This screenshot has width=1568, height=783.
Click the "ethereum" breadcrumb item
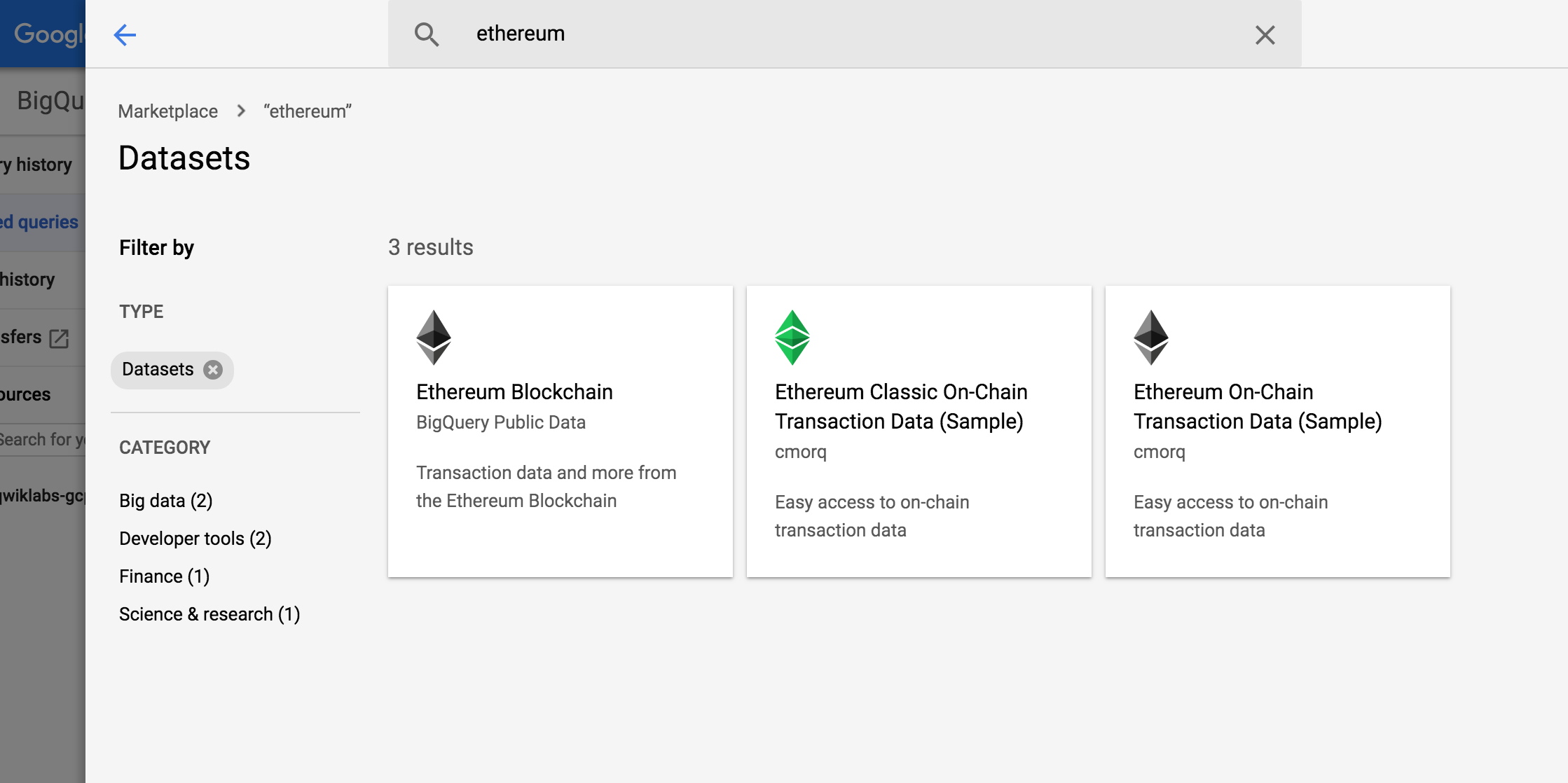(308, 111)
